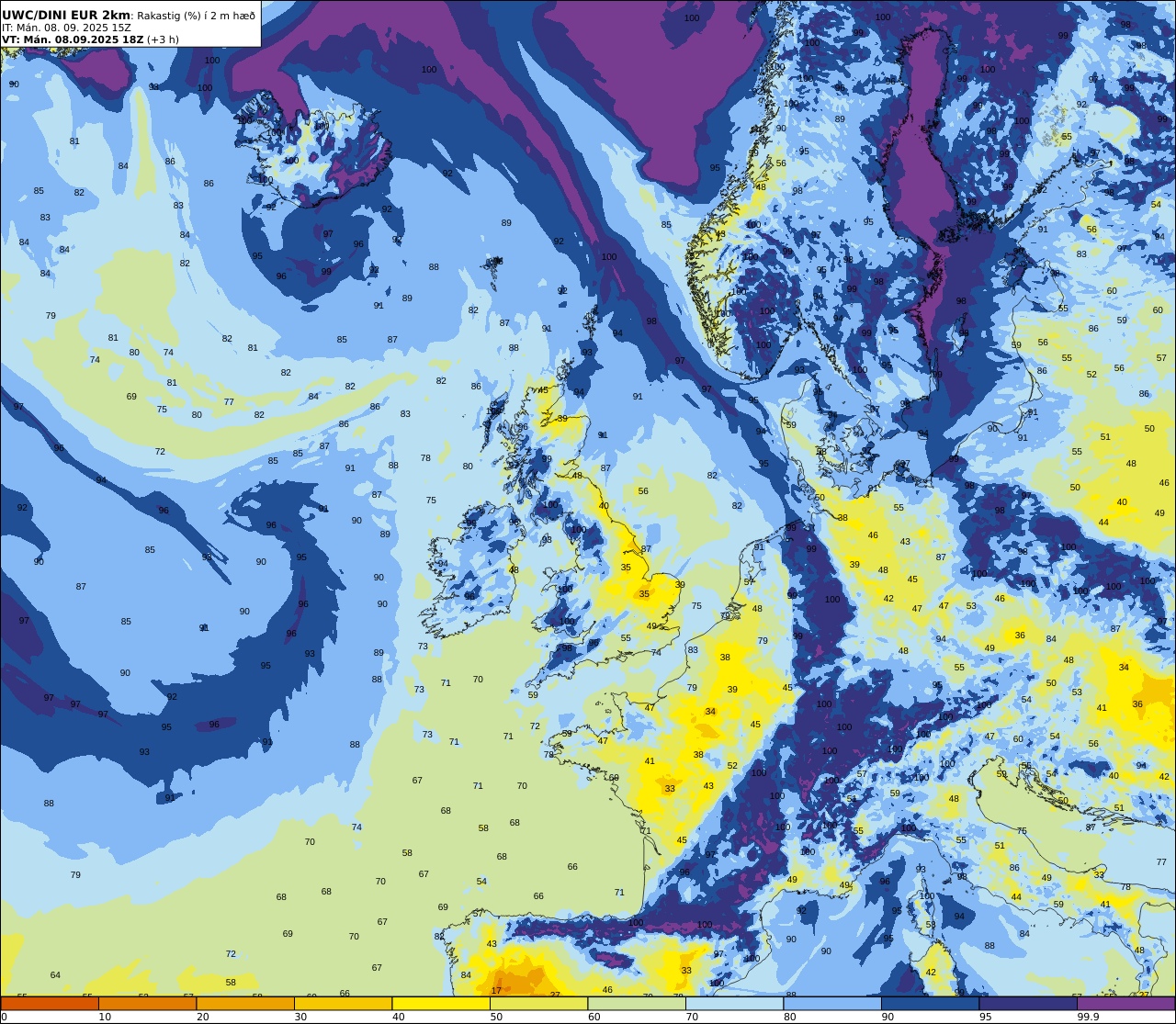Click the humidity value '17' over Spain

(x=496, y=990)
